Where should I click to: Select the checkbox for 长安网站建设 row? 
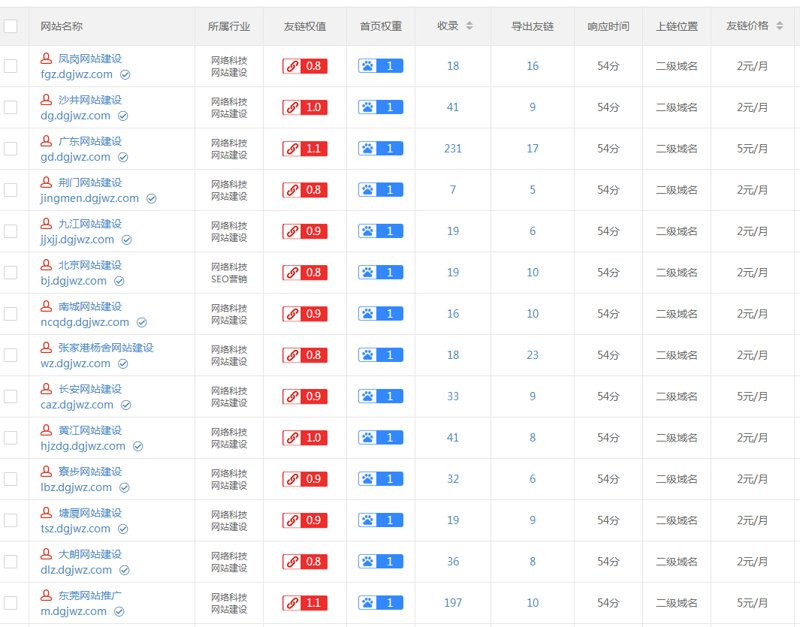coord(11,397)
